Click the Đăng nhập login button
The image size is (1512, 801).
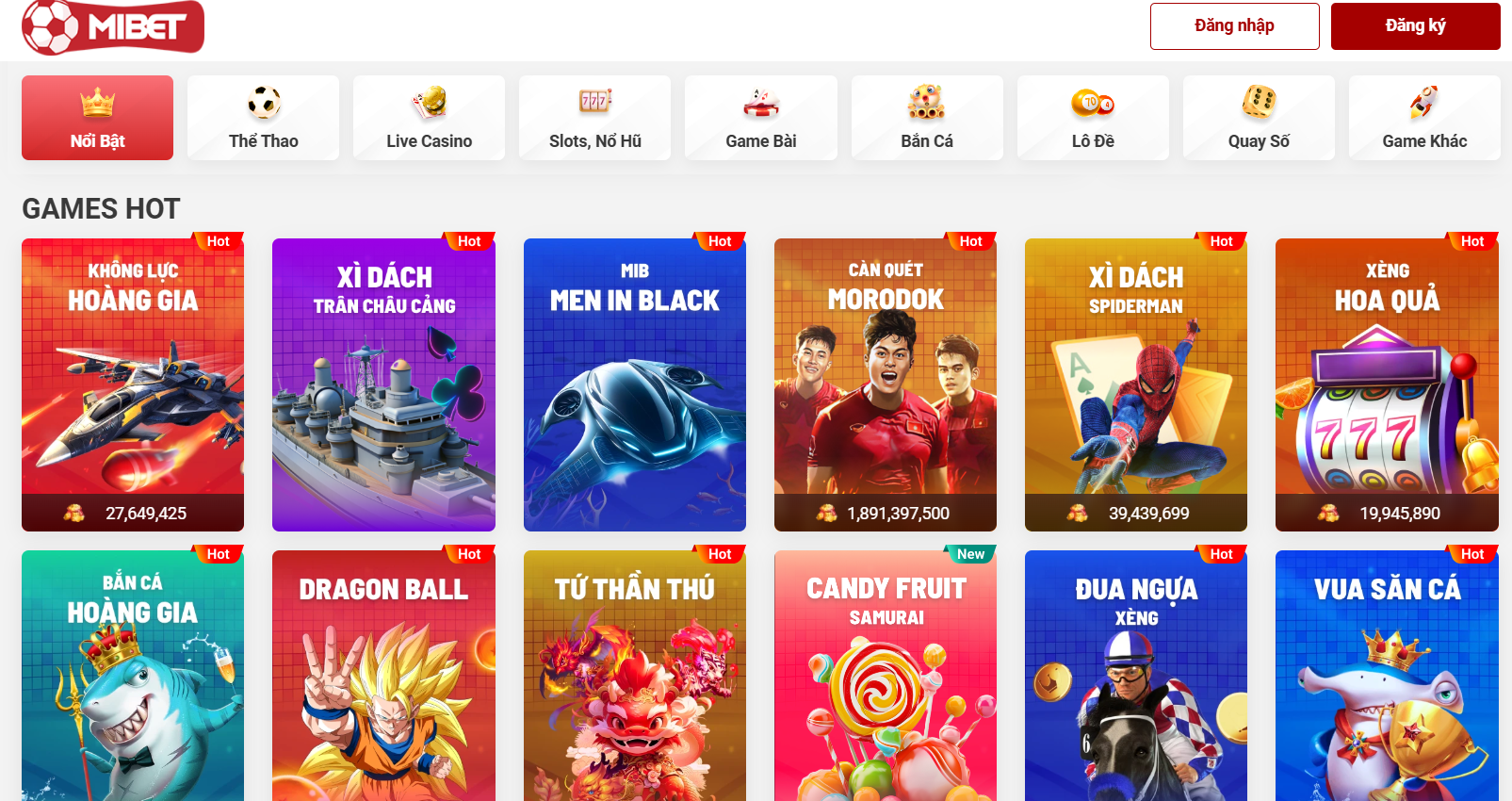point(1234,26)
